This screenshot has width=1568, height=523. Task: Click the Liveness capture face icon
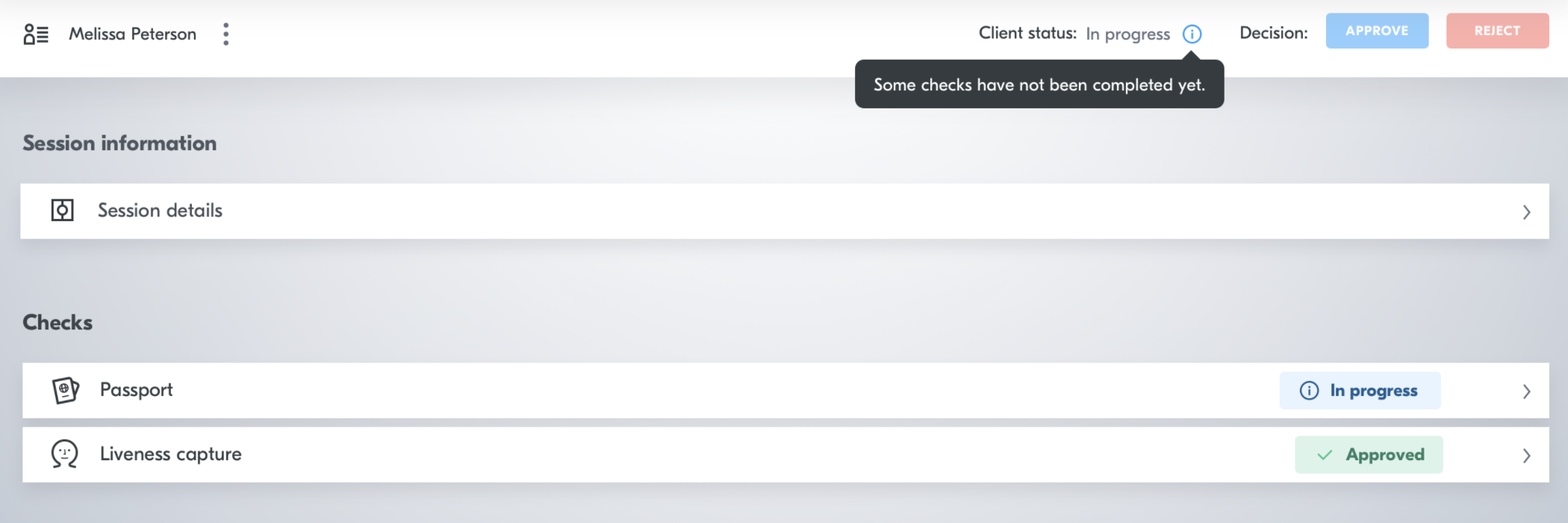[65, 454]
